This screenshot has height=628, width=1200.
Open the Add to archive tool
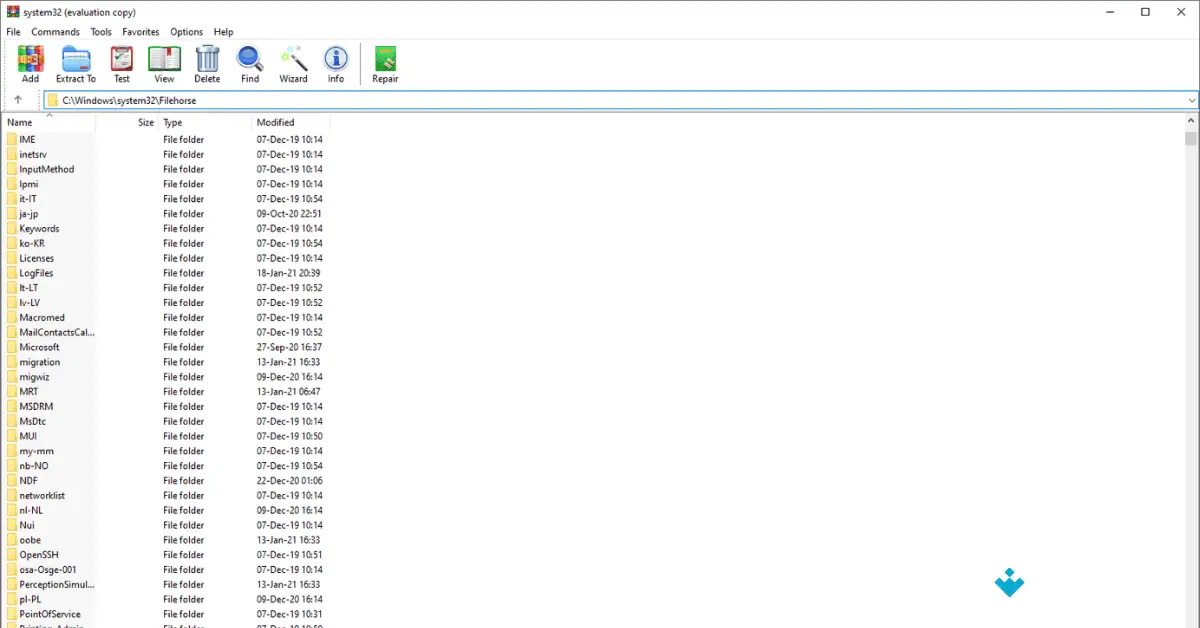coord(30,62)
